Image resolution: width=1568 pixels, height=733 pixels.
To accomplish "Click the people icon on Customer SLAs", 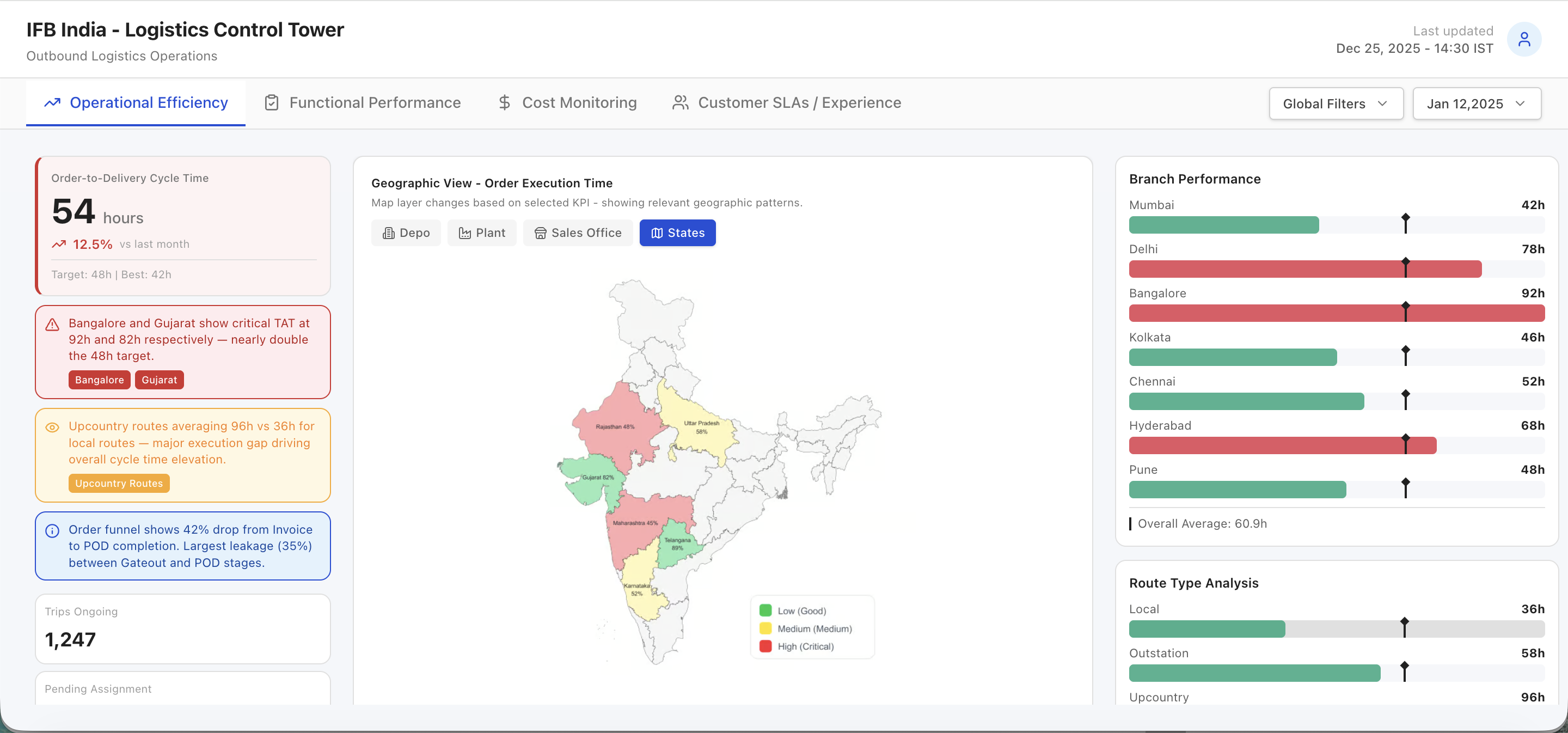I will [x=680, y=103].
